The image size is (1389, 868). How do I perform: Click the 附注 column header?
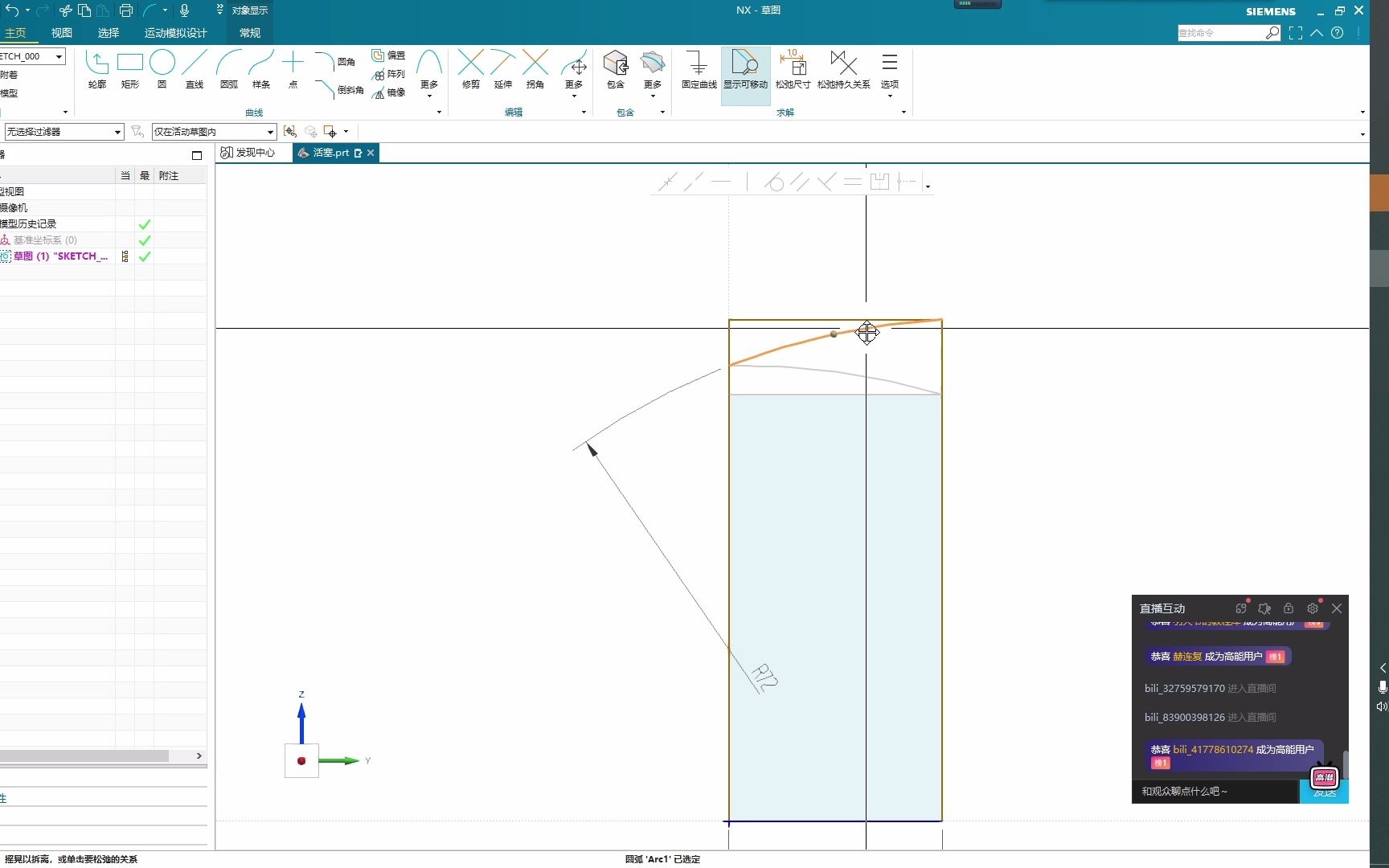(169, 176)
